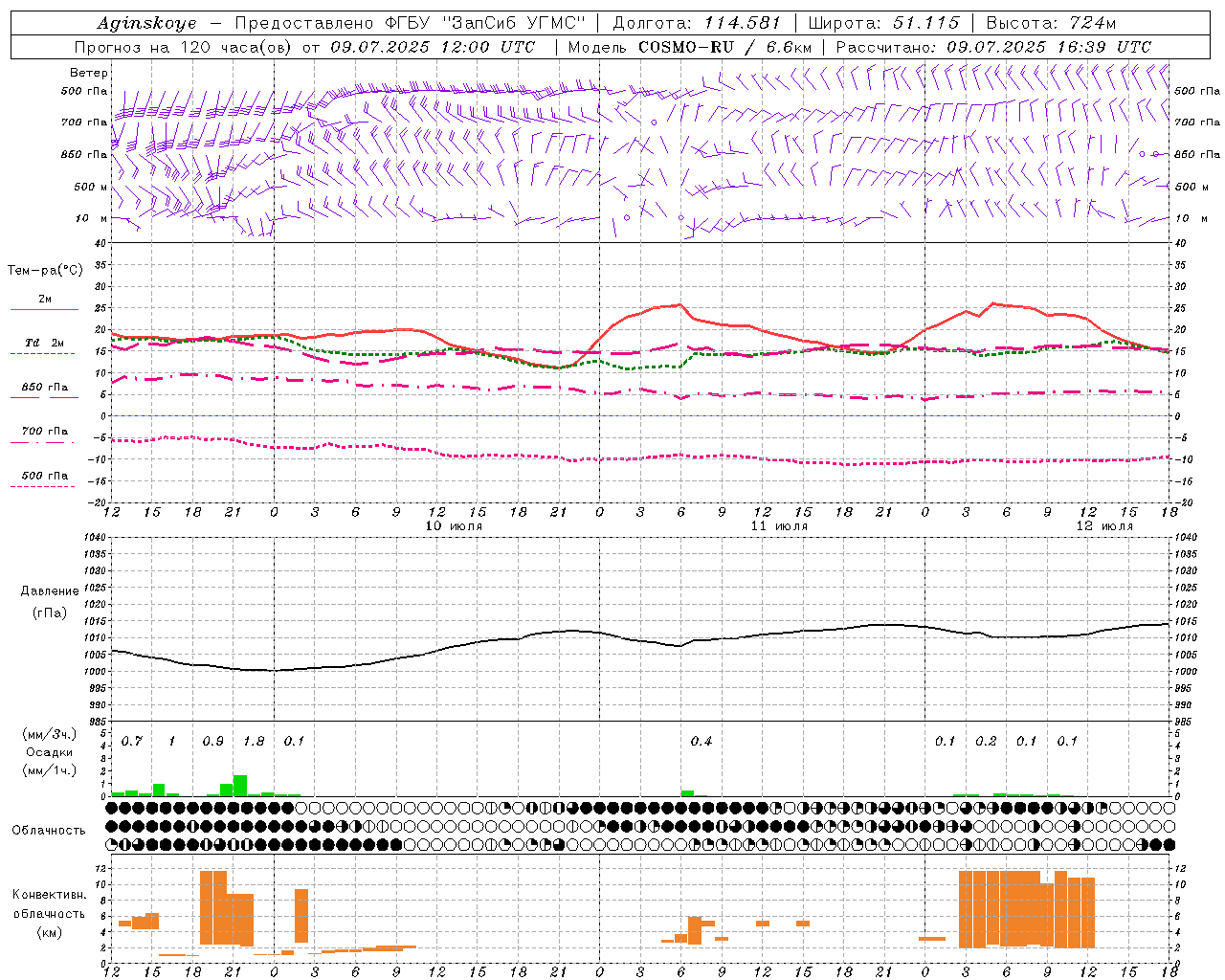Click the longitude value Долгота: 114.581
The height and width of the screenshot is (980, 1225).
coord(697,23)
